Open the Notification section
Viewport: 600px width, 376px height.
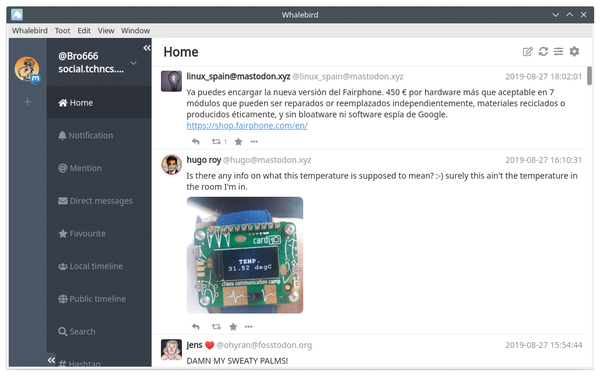coord(99,135)
